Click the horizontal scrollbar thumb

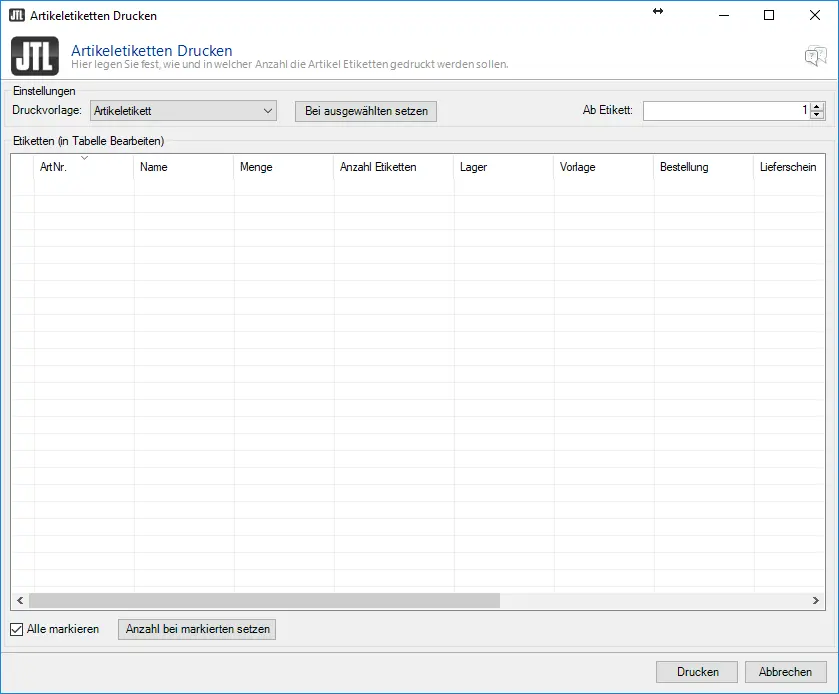(264, 600)
